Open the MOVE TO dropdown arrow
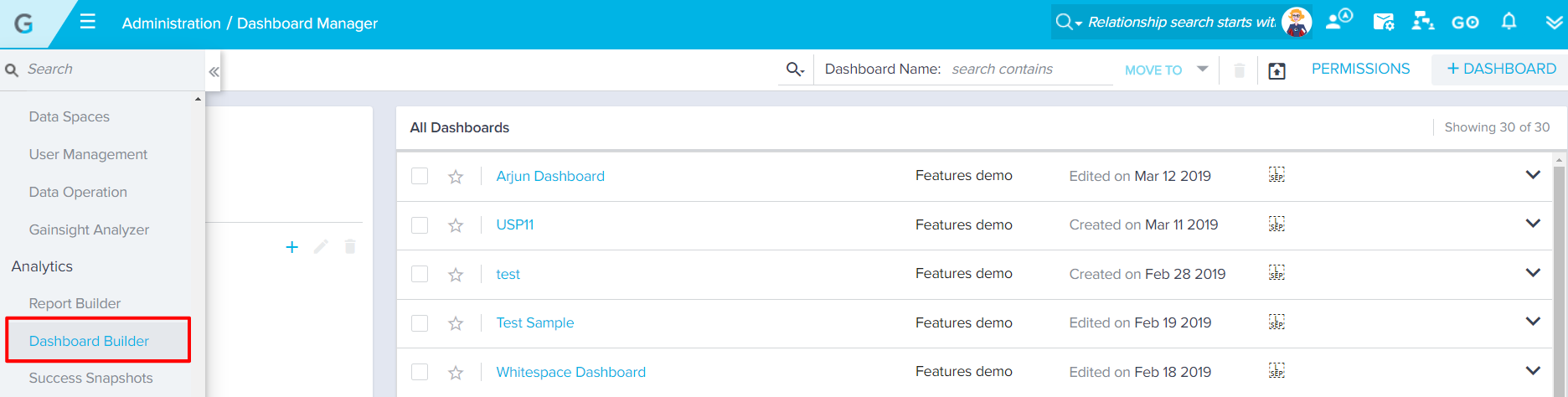The height and width of the screenshot is (397, 1568). coord(1203,70)
